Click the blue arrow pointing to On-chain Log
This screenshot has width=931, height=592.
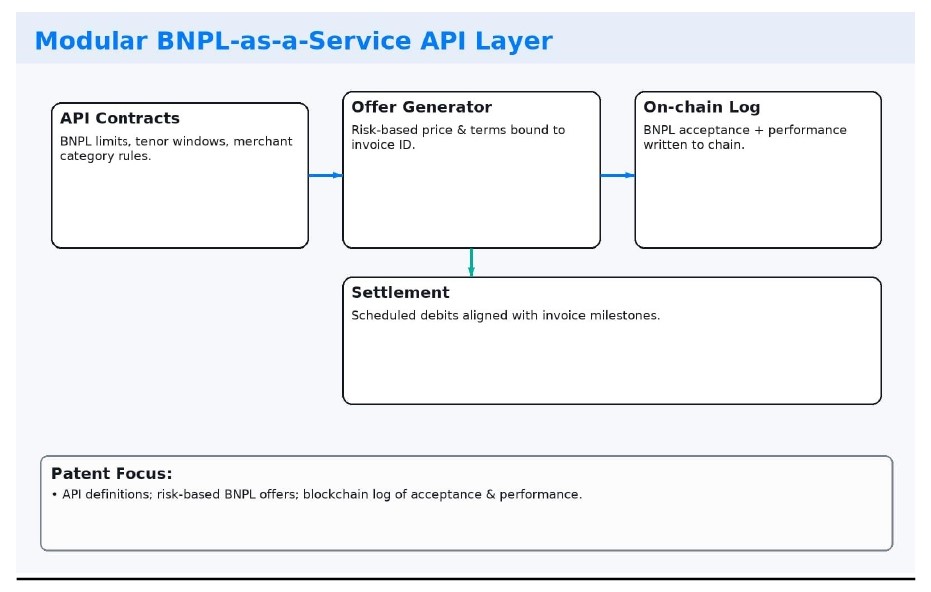click(617, 175)
